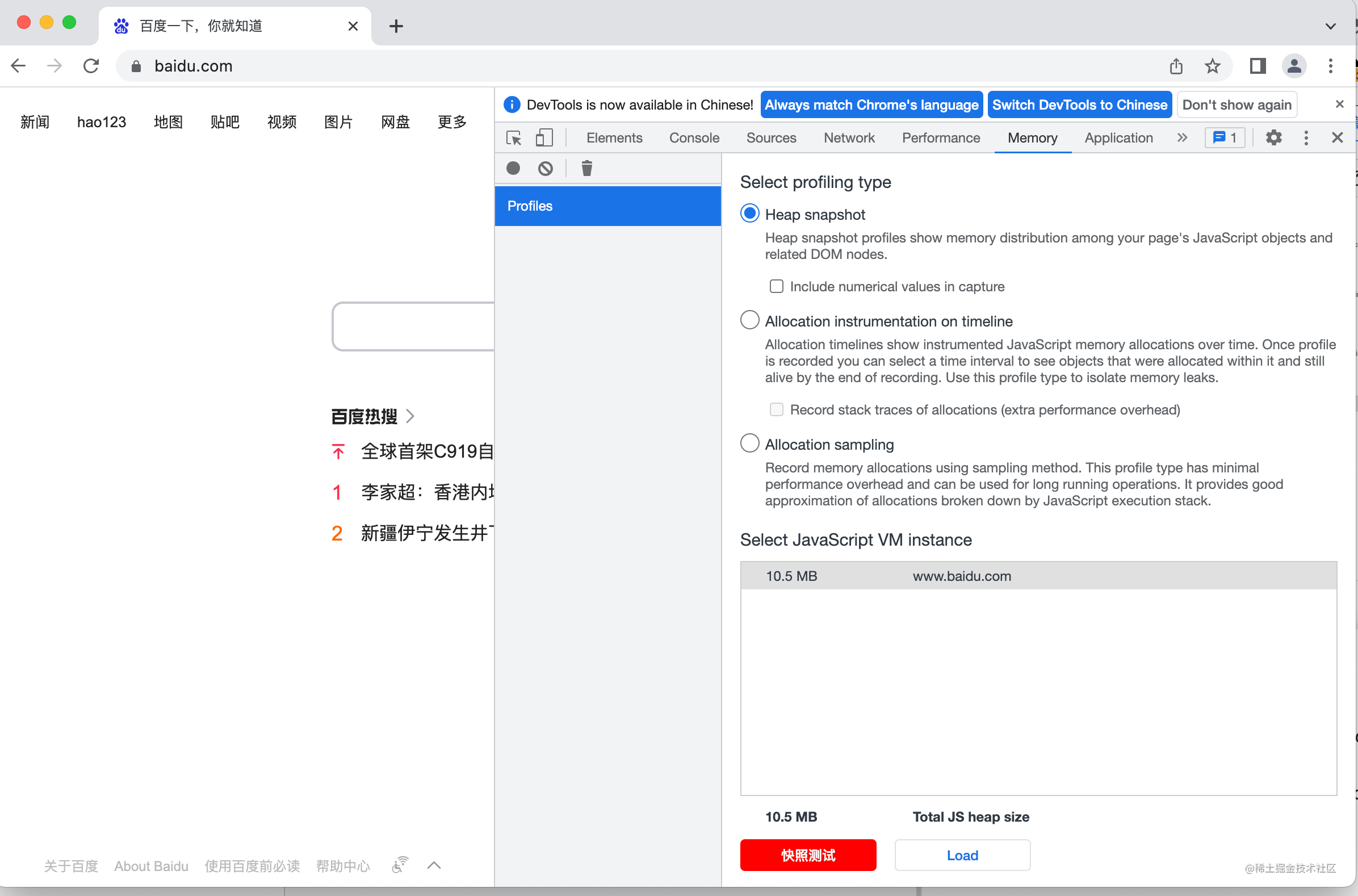Click the clear all profiles icon
Viewport: 1358px width, 896px height.
(545, 168)
